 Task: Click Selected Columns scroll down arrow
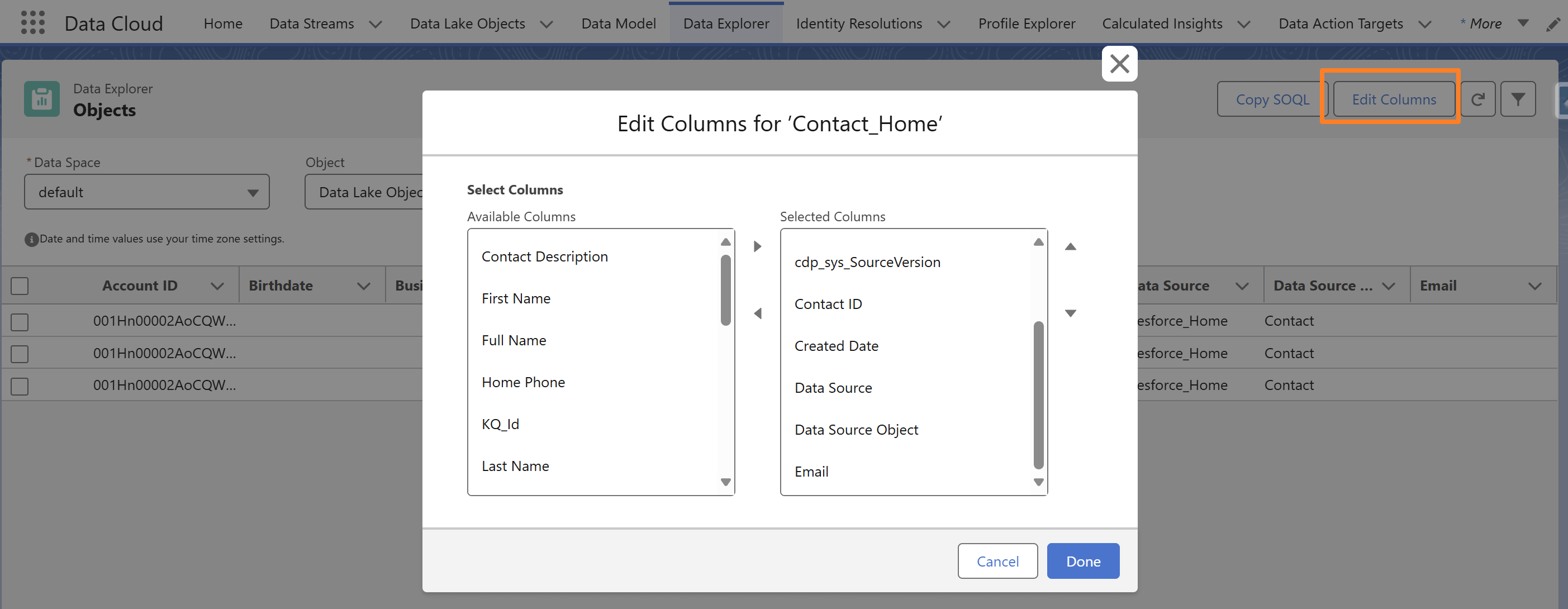[x=1038, y=482]
